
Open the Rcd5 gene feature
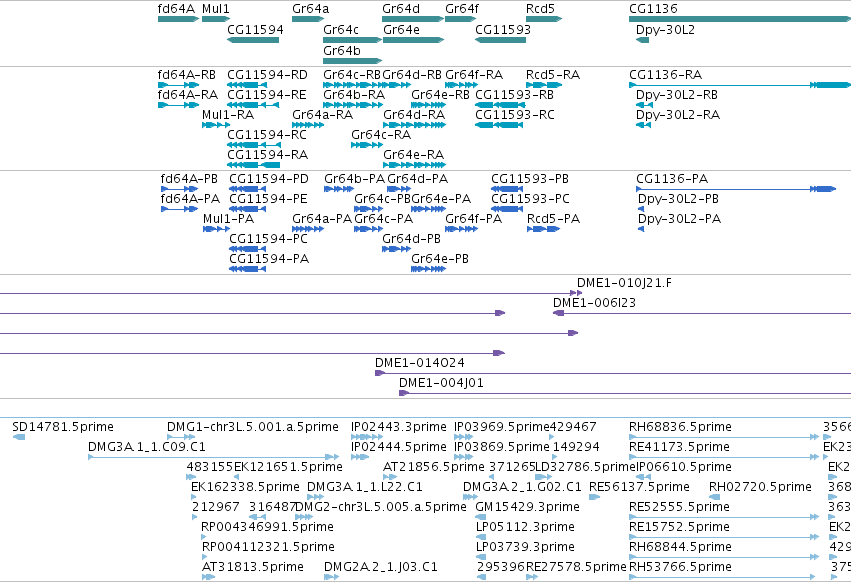click(544, 19)
